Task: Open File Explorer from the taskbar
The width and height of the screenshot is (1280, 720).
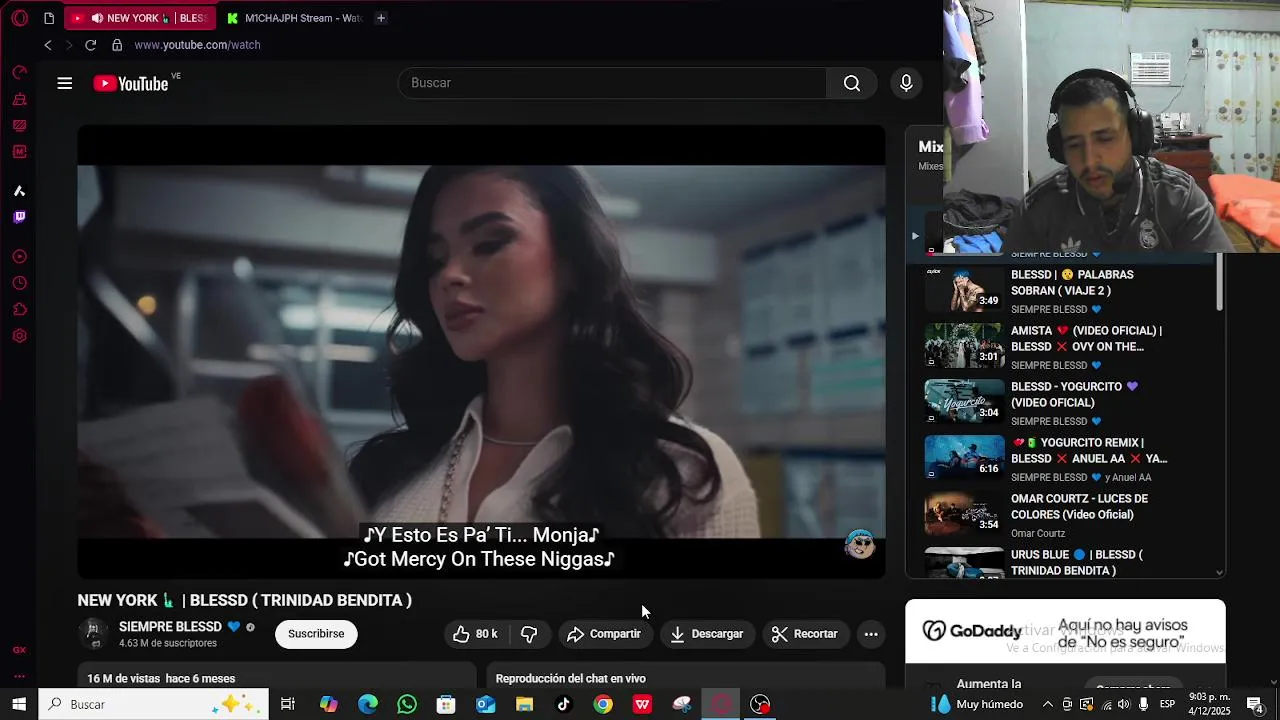Action: [524, 704]
